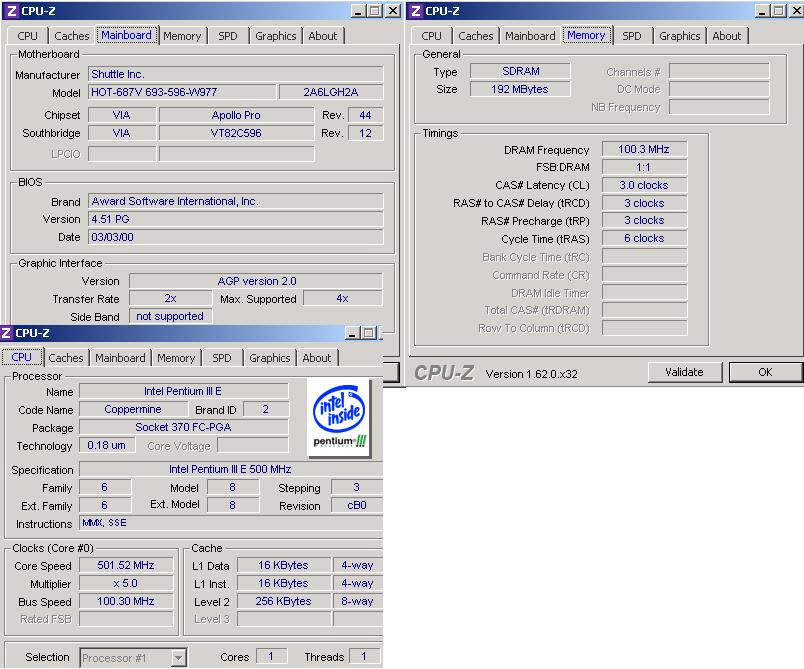Click the BIOS version 4.51 PG

[x=235, y=219]
